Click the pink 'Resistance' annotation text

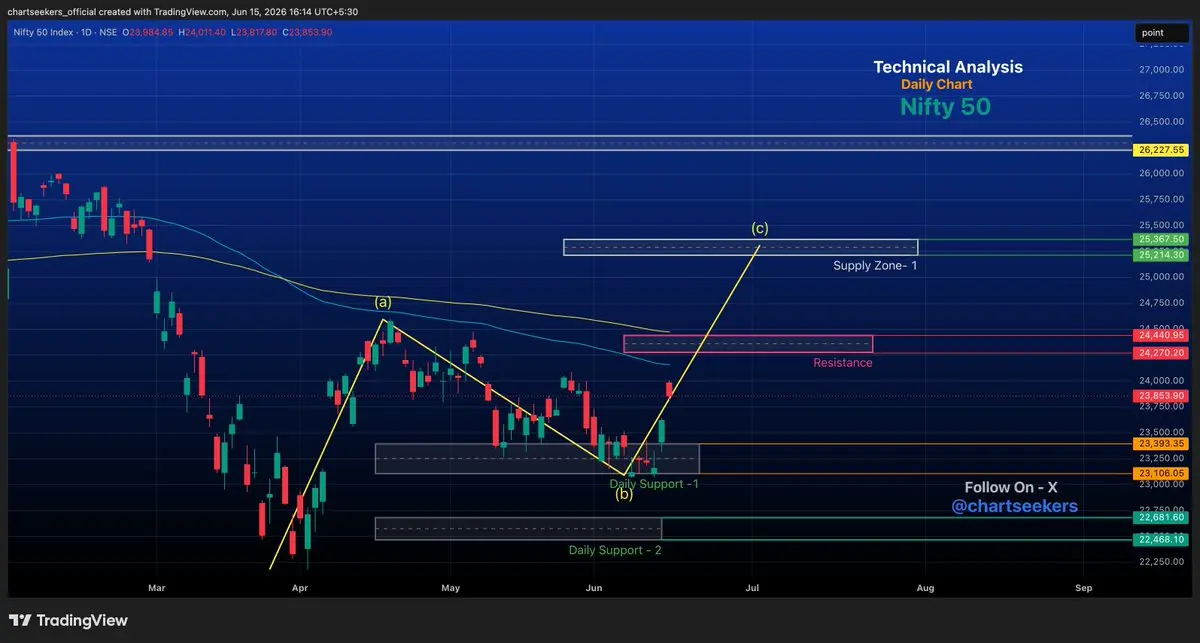842,363
